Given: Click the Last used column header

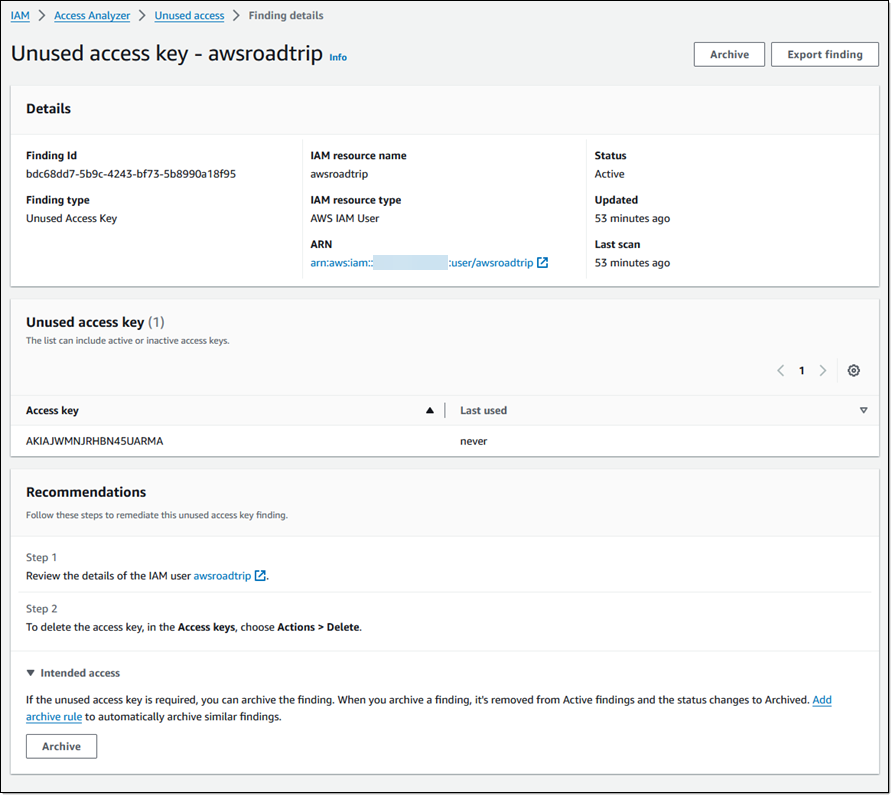Looking at the screenshot, I should [x=483, y=411].
